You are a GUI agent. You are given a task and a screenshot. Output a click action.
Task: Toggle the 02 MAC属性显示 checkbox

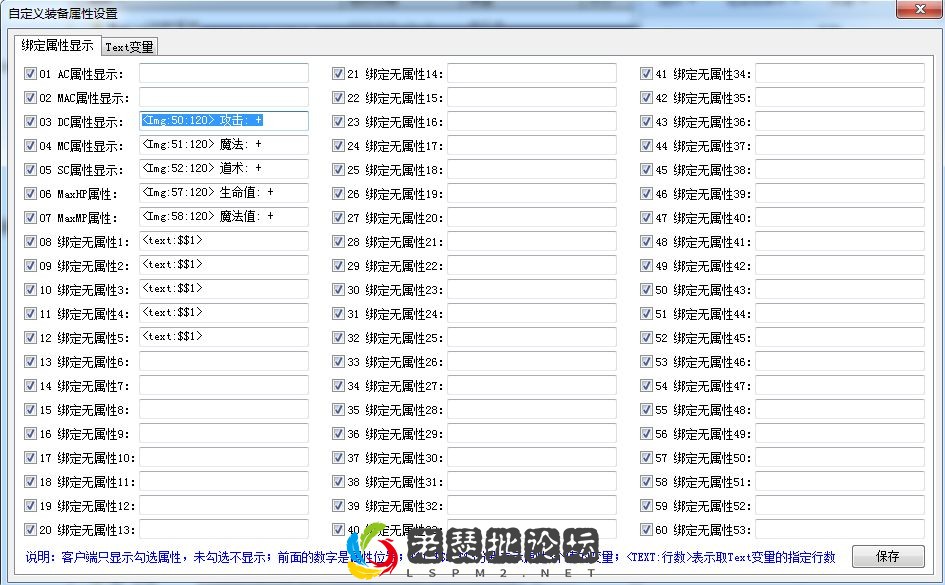tap(30, 98)
